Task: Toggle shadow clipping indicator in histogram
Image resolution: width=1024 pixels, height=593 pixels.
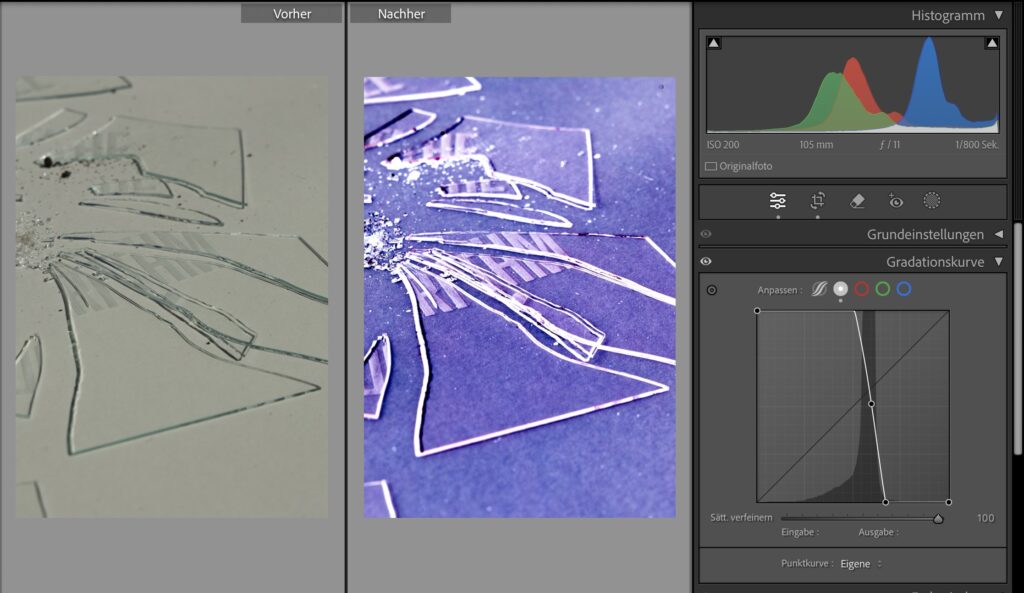Action: pos(714,43)
